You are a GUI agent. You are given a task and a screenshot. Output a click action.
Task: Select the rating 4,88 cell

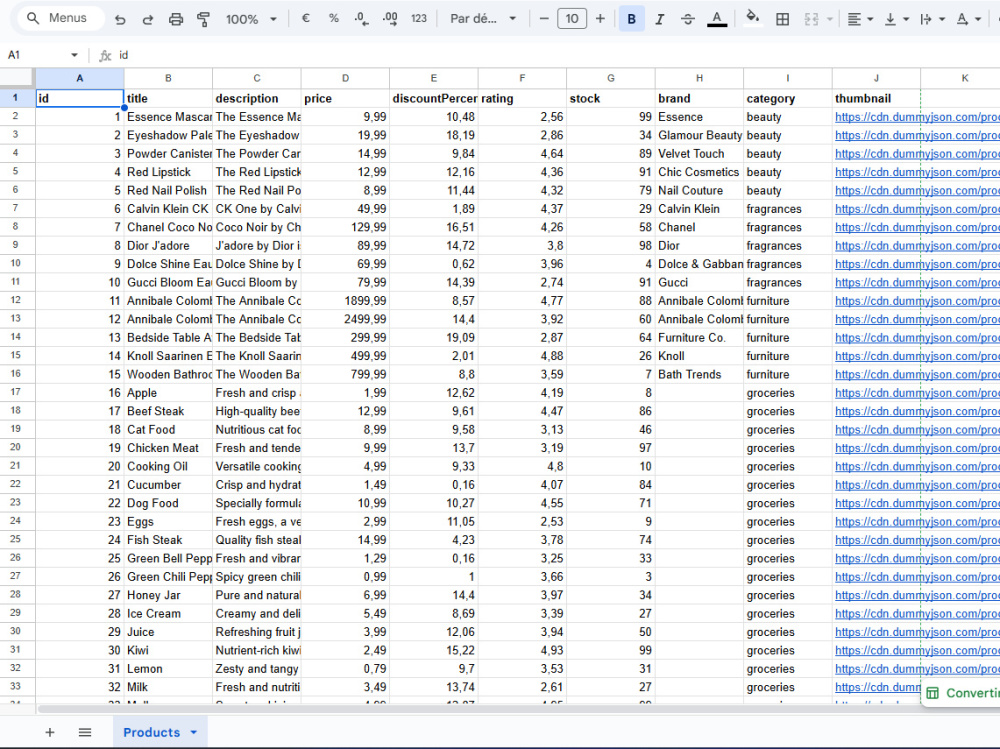[522, 356]
